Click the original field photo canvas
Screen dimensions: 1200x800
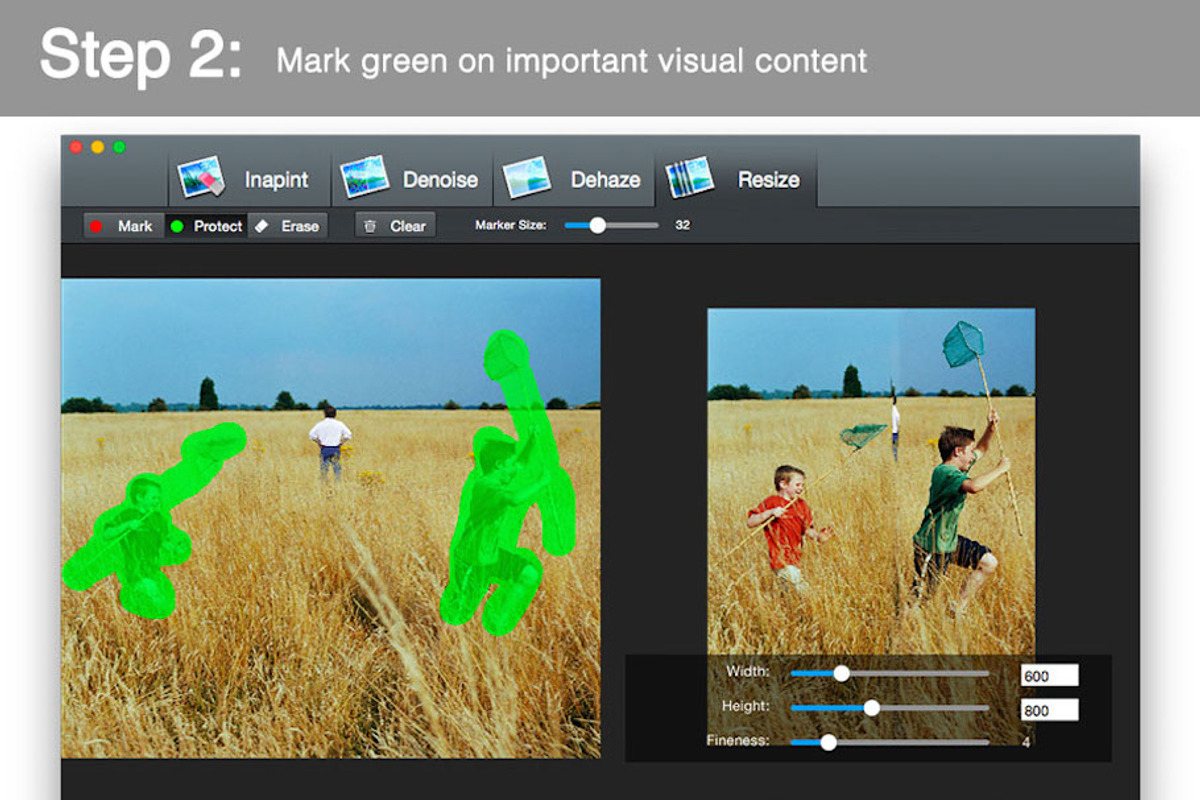(331, 518)
